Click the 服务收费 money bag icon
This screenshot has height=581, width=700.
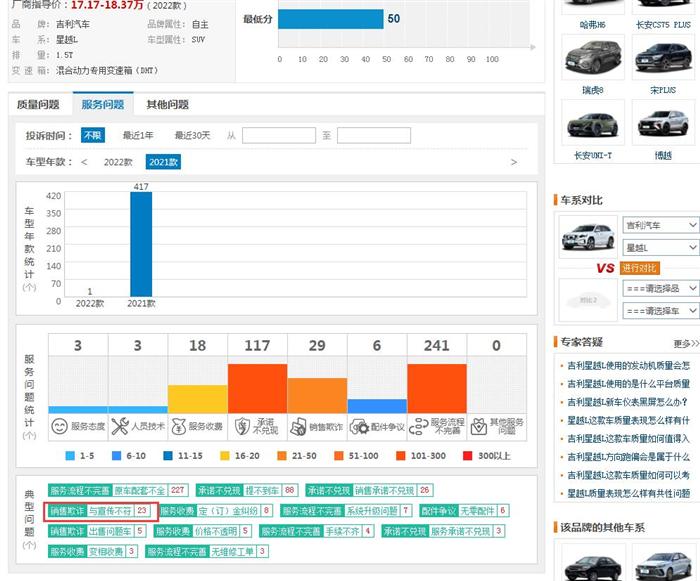tap(179, 426)
